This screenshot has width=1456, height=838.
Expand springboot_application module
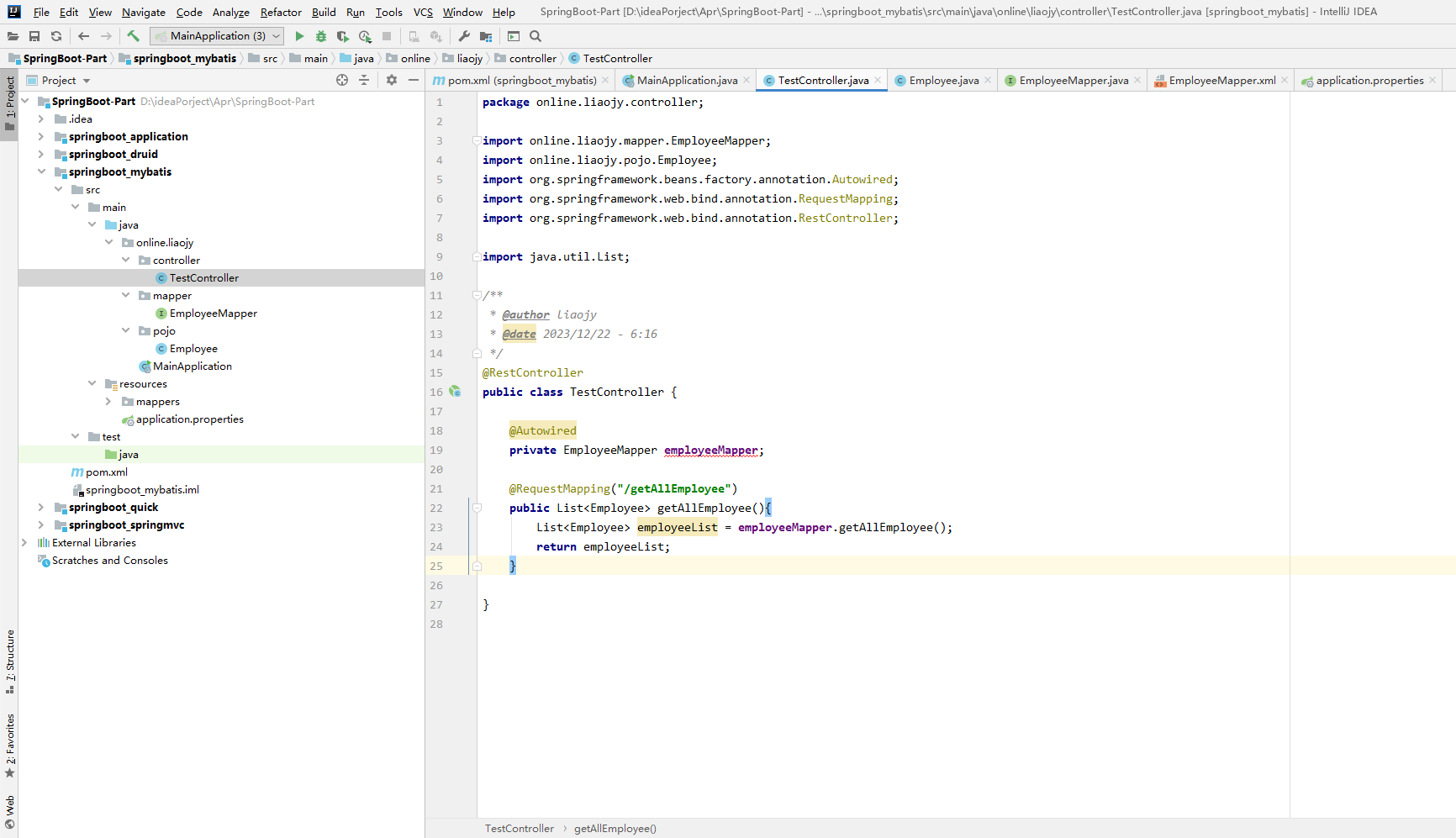[41, 136]
